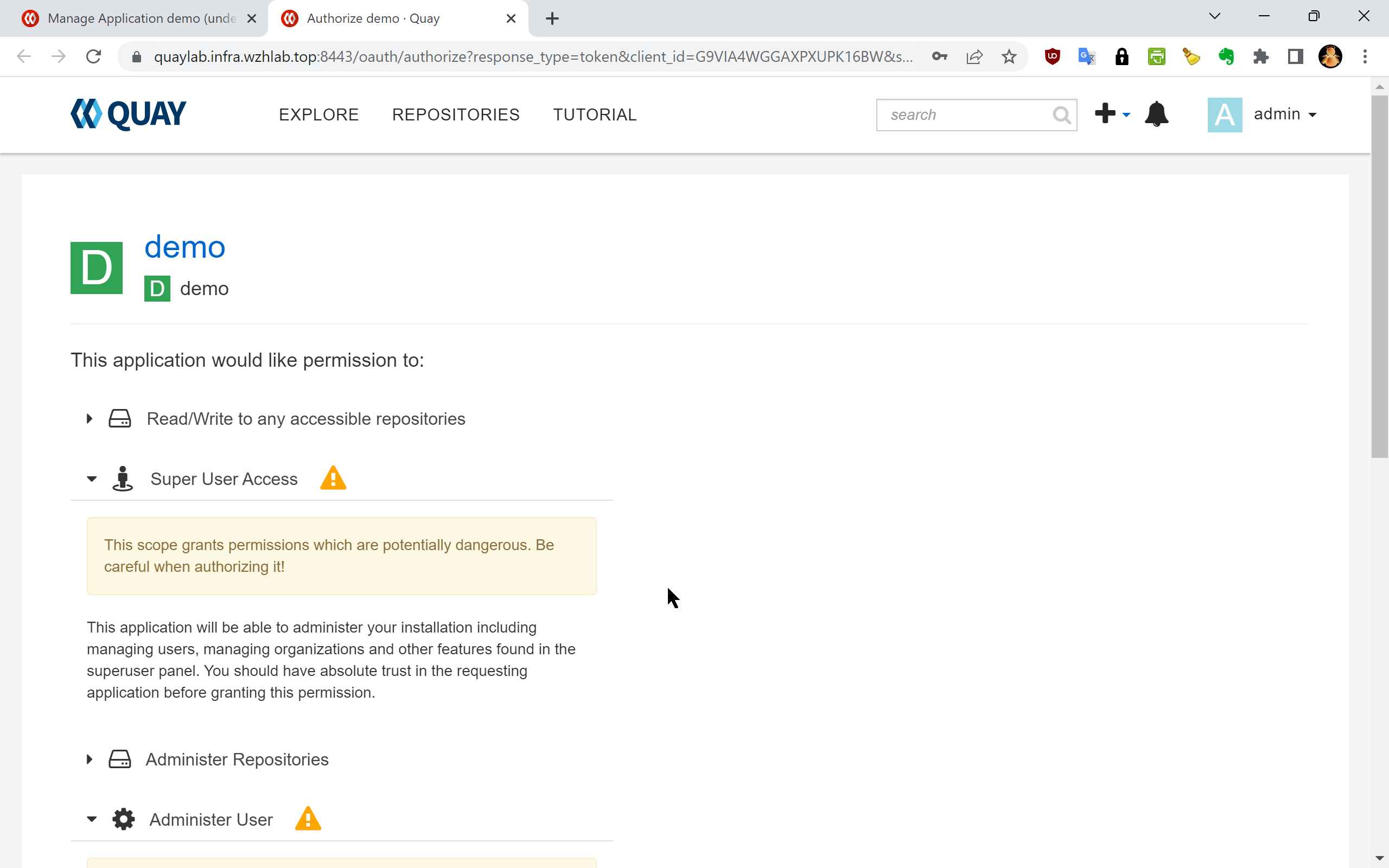1389x868 pixels.
Task: Click the Super User Access warning triangle
Action: pos(333,478)
